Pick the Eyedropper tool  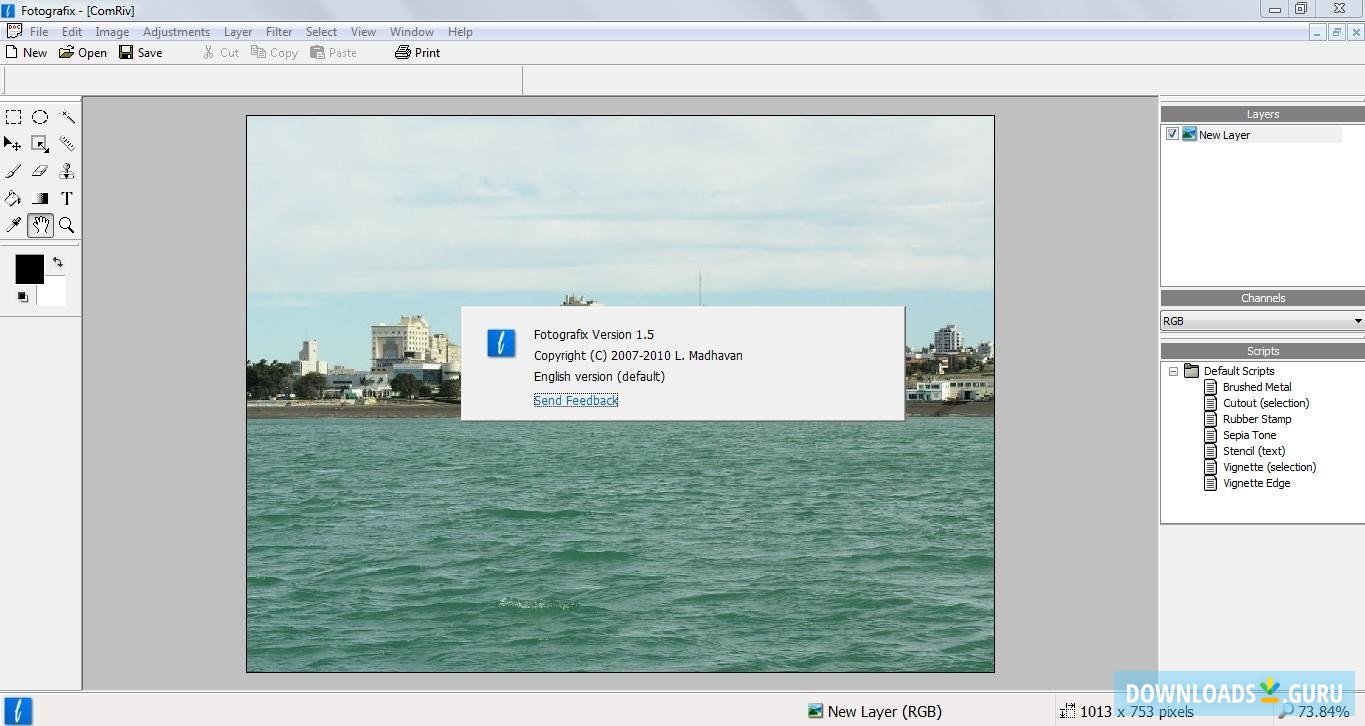tap(13, 225)
